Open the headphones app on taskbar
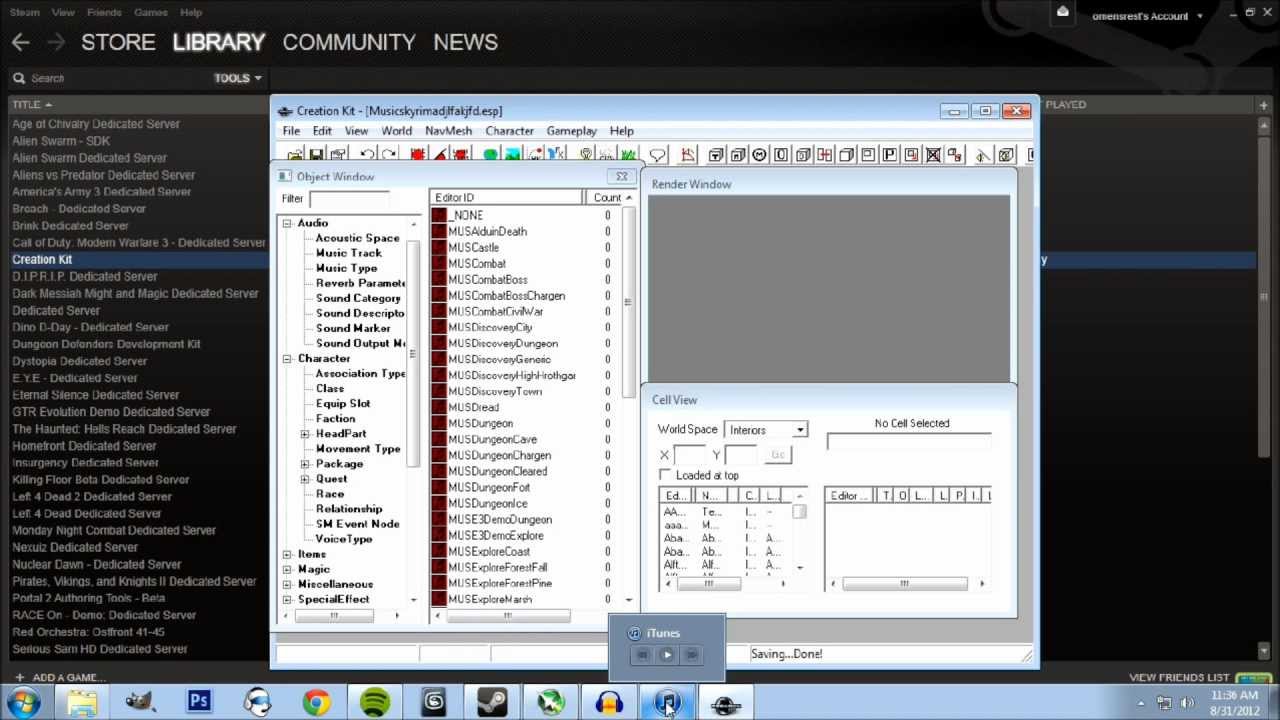 [609, 703]
